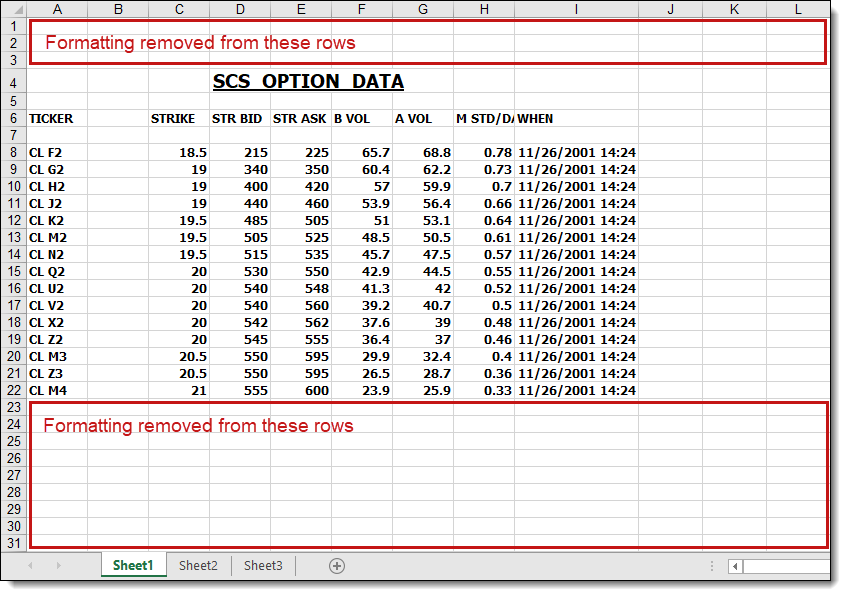Select row 6 header
The height and width of the screenshot is (596, 846).
pos(13,118)
